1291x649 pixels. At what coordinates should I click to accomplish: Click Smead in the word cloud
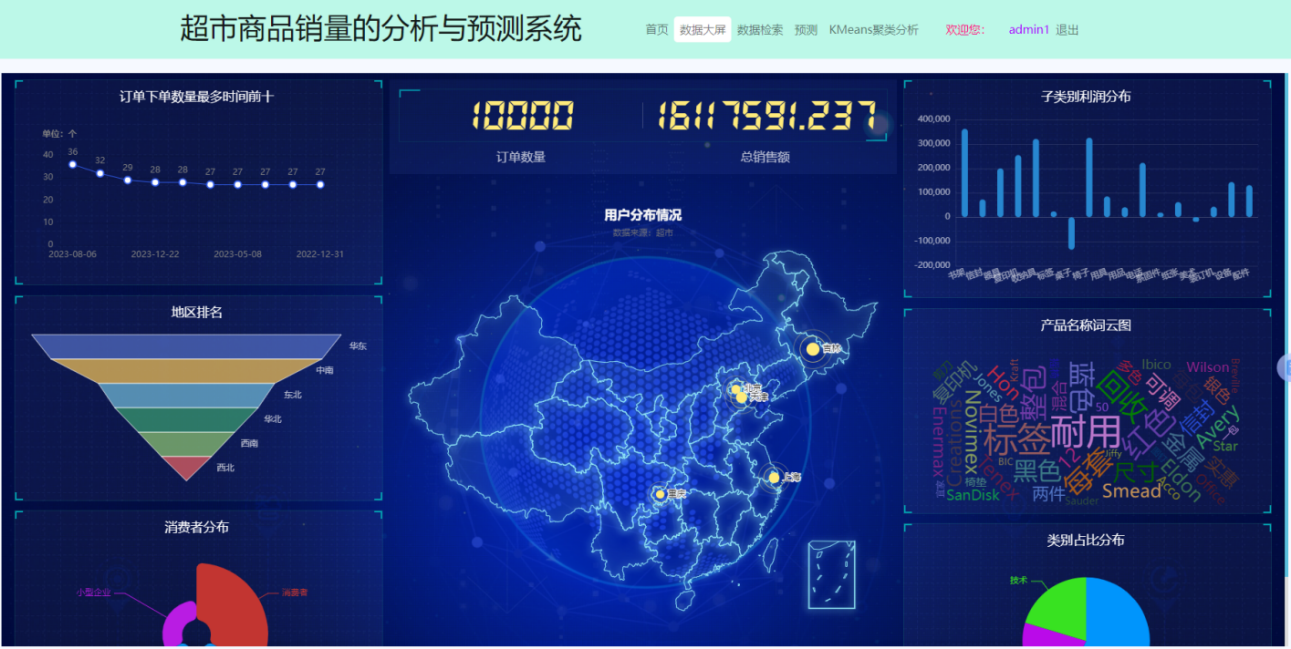pos(1130,491)
